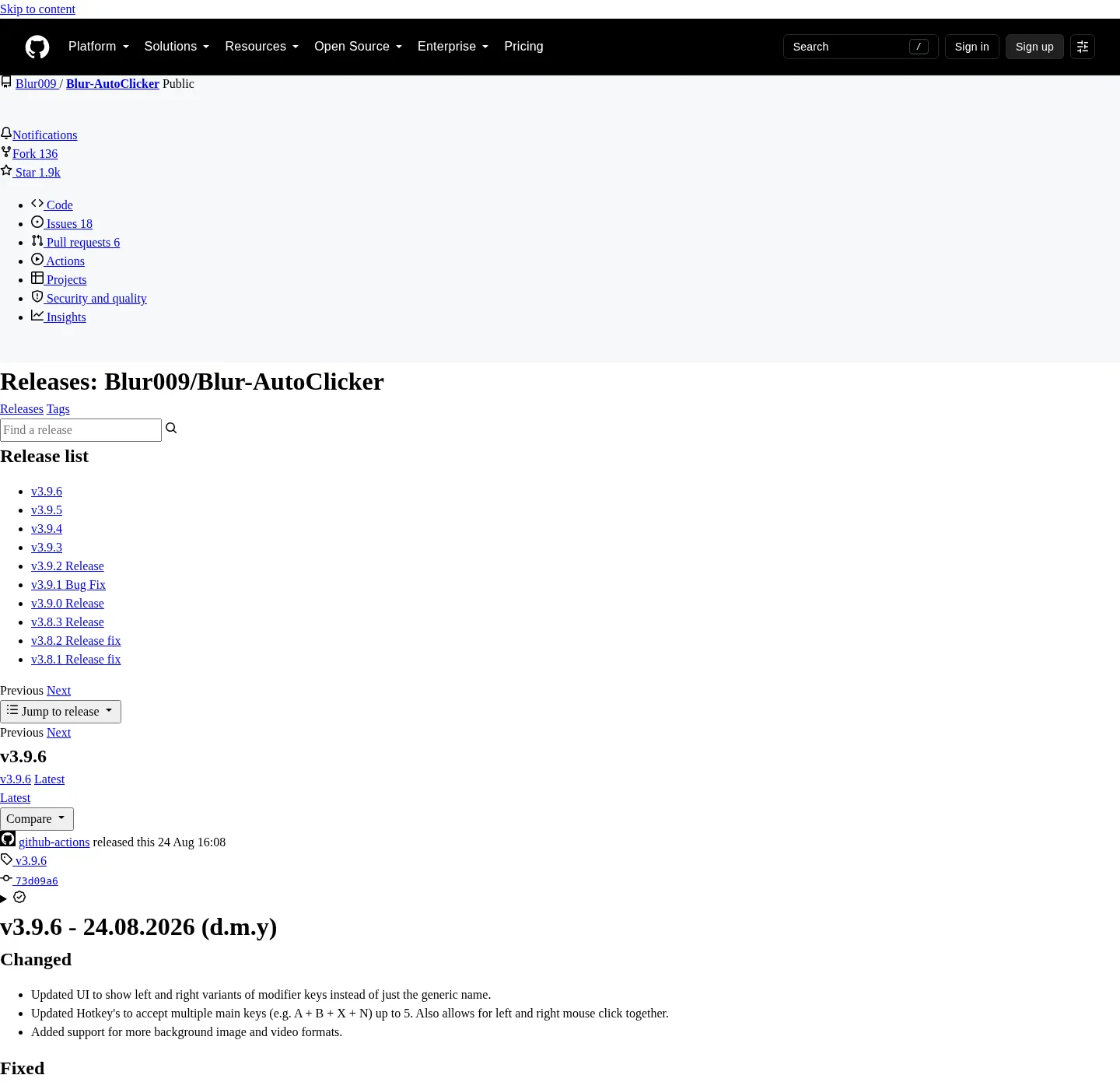The width and height of the screenshot is (1120, 1089).
Task: Click the GitHub logo in header
Action: (37, 47)
